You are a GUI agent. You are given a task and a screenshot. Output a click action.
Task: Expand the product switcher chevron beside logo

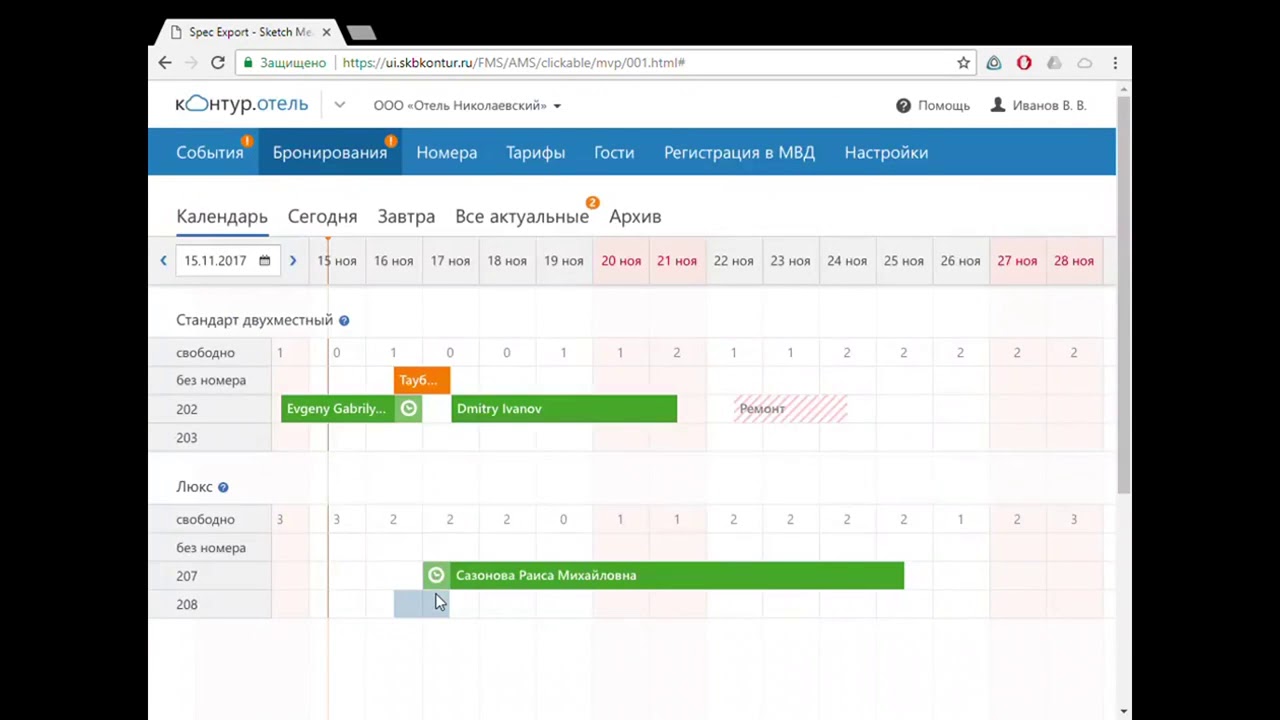tap(339, 105)
